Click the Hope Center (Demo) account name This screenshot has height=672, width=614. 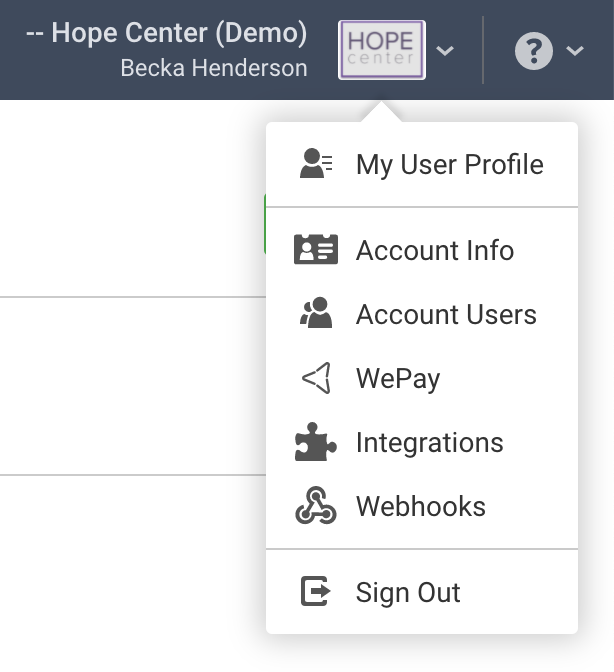167,33
